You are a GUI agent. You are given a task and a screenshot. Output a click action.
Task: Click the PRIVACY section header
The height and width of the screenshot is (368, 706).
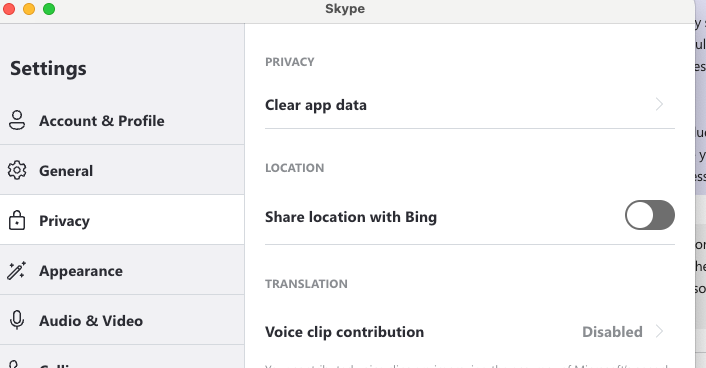pos(290,62)
